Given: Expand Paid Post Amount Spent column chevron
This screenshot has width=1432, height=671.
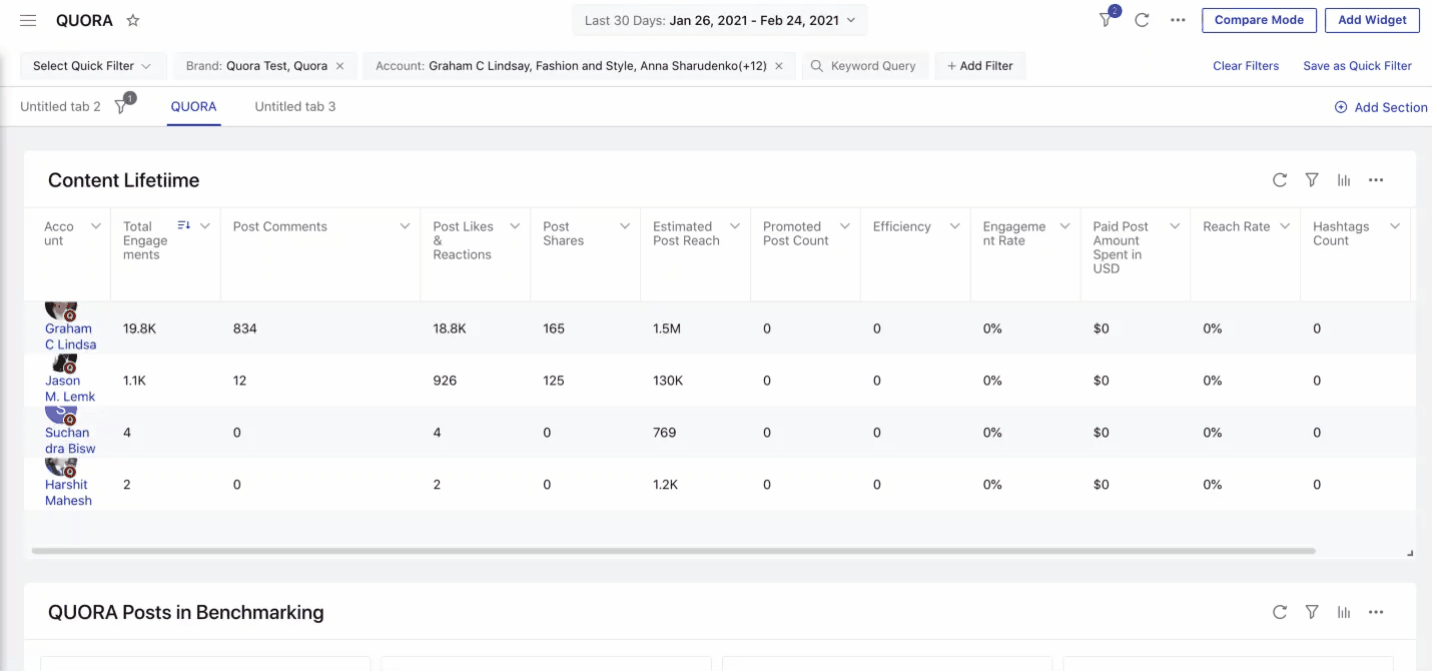Looking at the screenshot, I should 1175,227.
